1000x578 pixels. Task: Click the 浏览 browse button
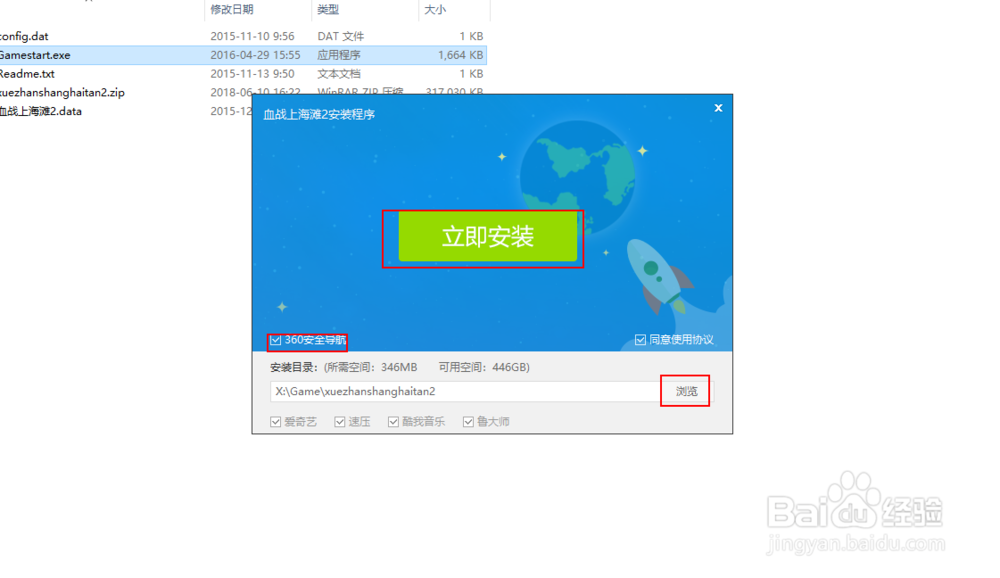point(687,391)
